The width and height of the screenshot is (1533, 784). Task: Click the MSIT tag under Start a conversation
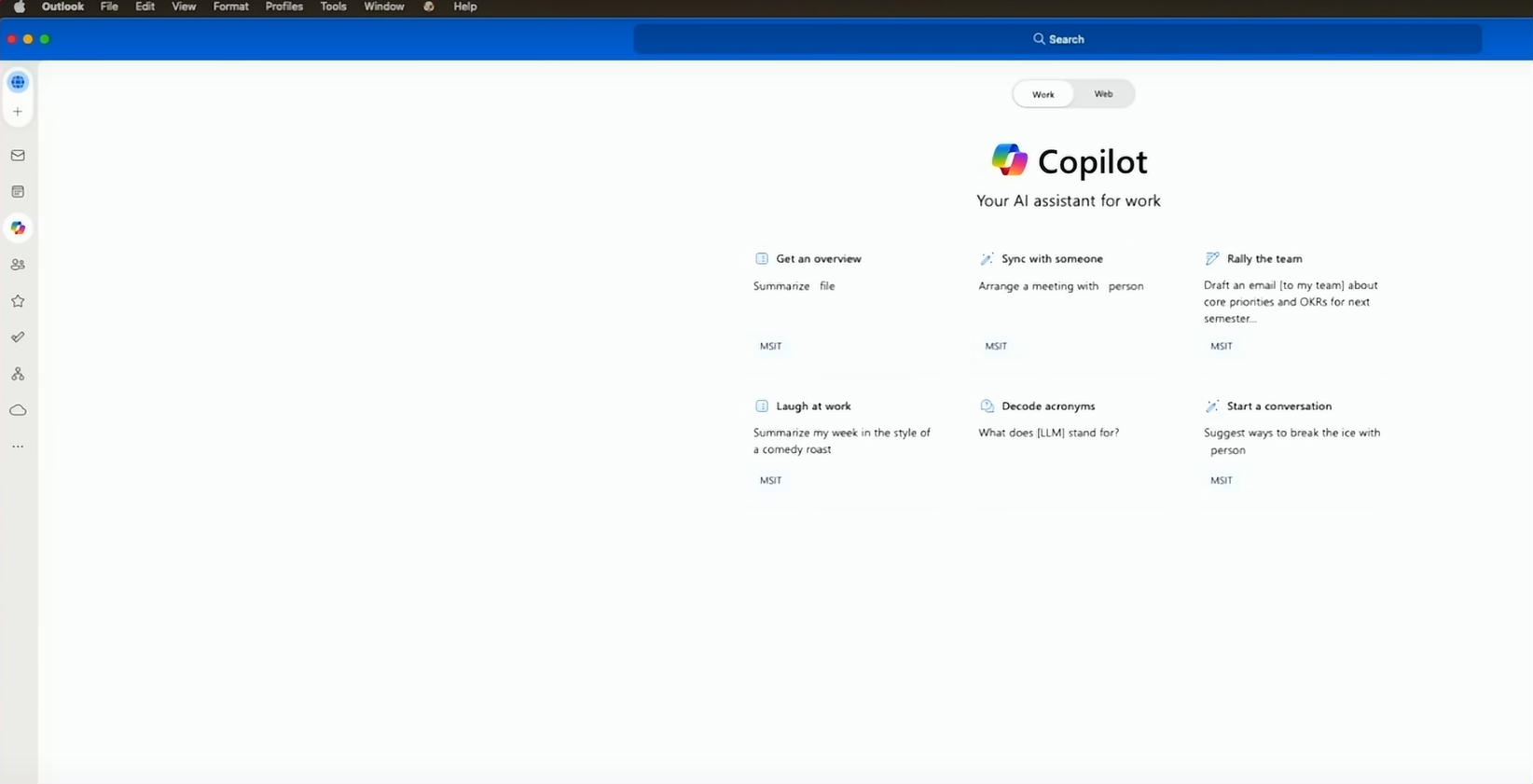point(1222,480)
